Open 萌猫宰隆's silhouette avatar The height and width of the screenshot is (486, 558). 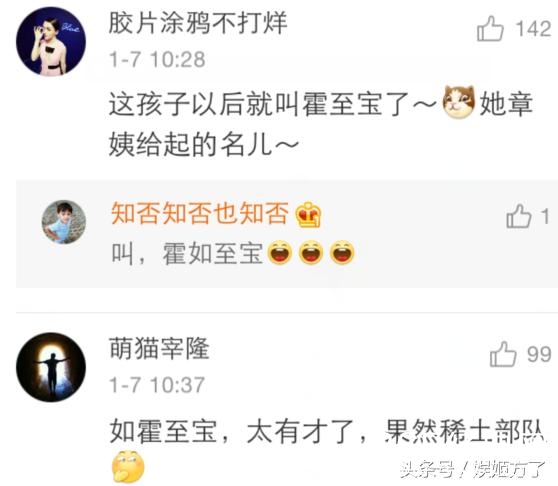(51, 367)
